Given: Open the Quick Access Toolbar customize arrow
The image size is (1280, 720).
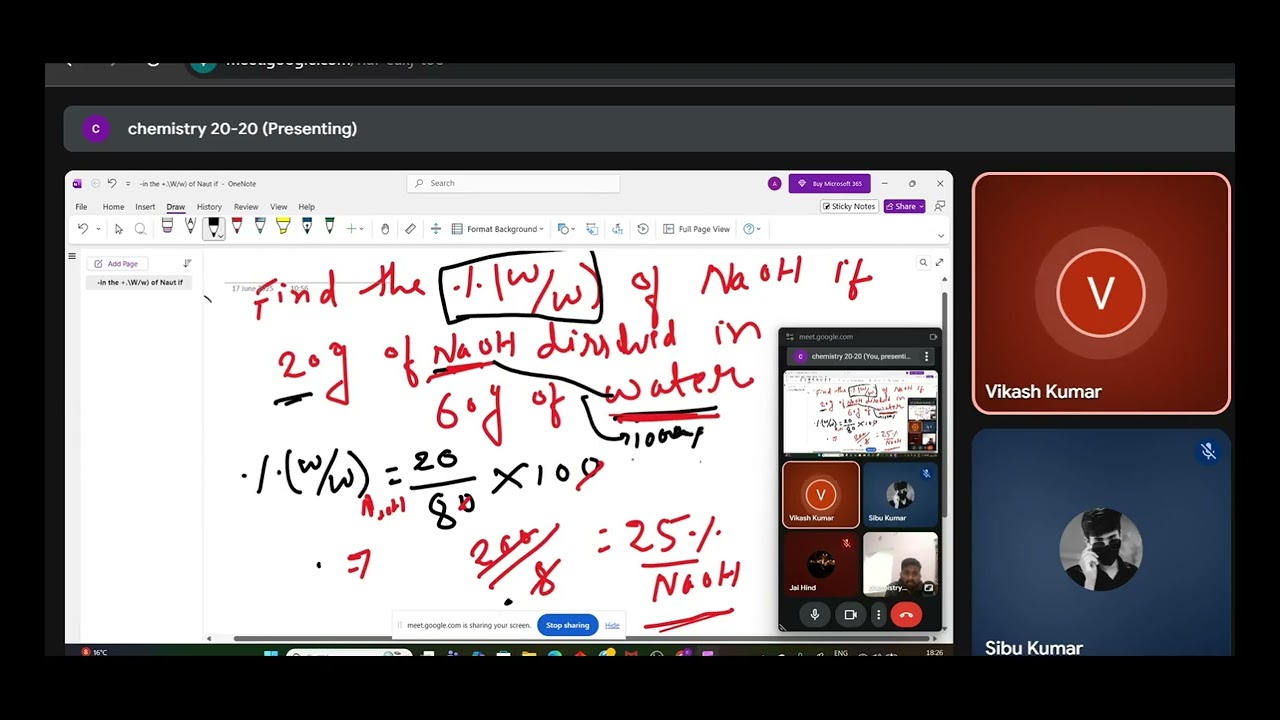Looking at the screenshot, I should click(x=128, y=184).
